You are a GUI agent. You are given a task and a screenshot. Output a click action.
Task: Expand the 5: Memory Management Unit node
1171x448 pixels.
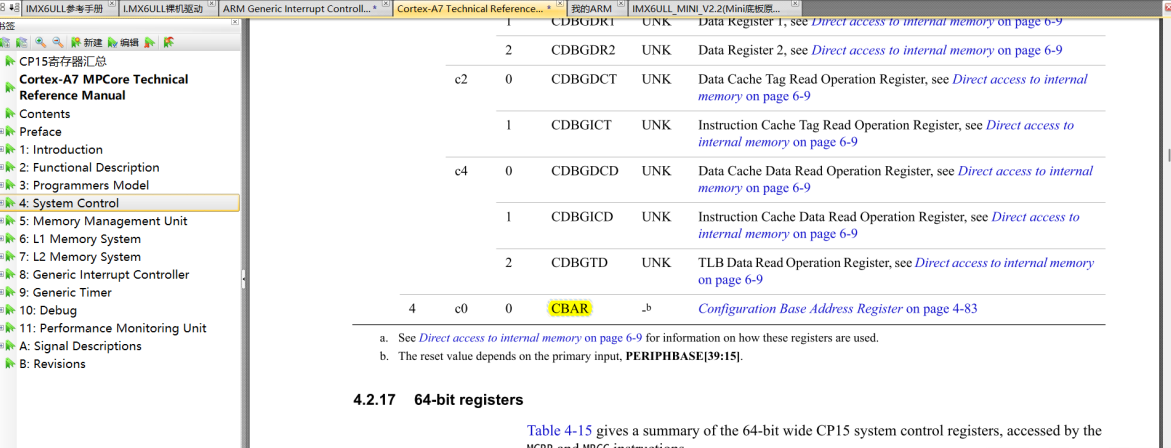2,221
